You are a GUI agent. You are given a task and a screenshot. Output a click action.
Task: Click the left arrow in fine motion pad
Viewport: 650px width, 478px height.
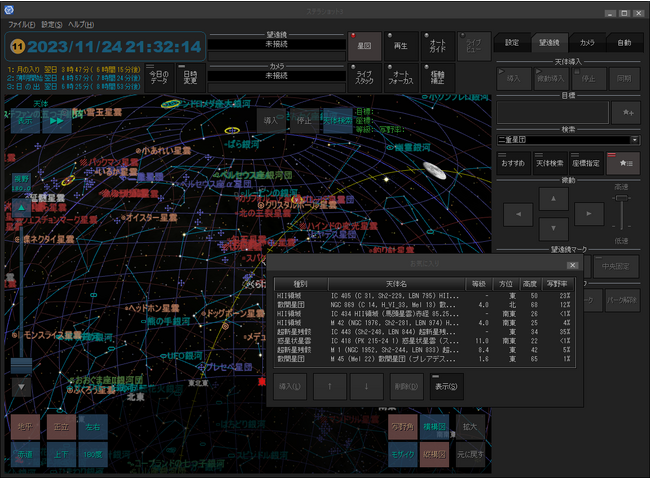[518, 214]
